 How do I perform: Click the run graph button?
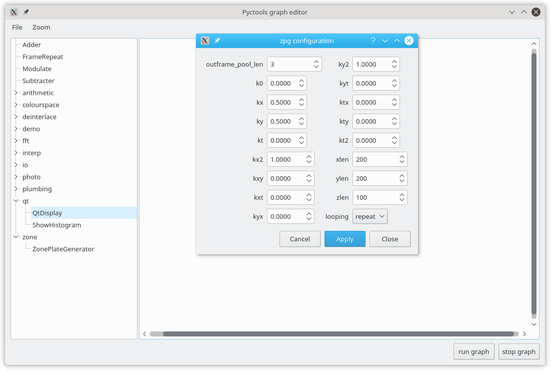click(474, 352)
